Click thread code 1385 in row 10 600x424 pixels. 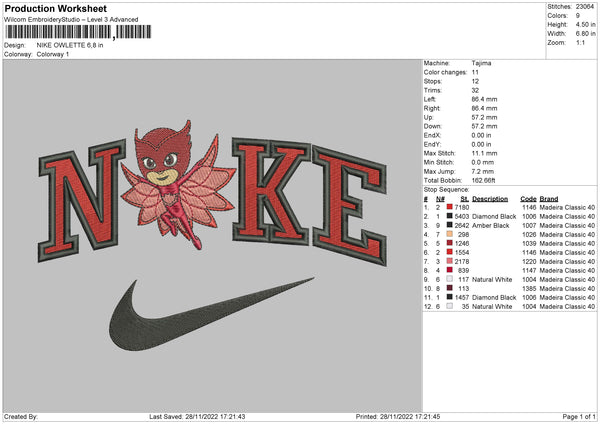pos(529,288)
